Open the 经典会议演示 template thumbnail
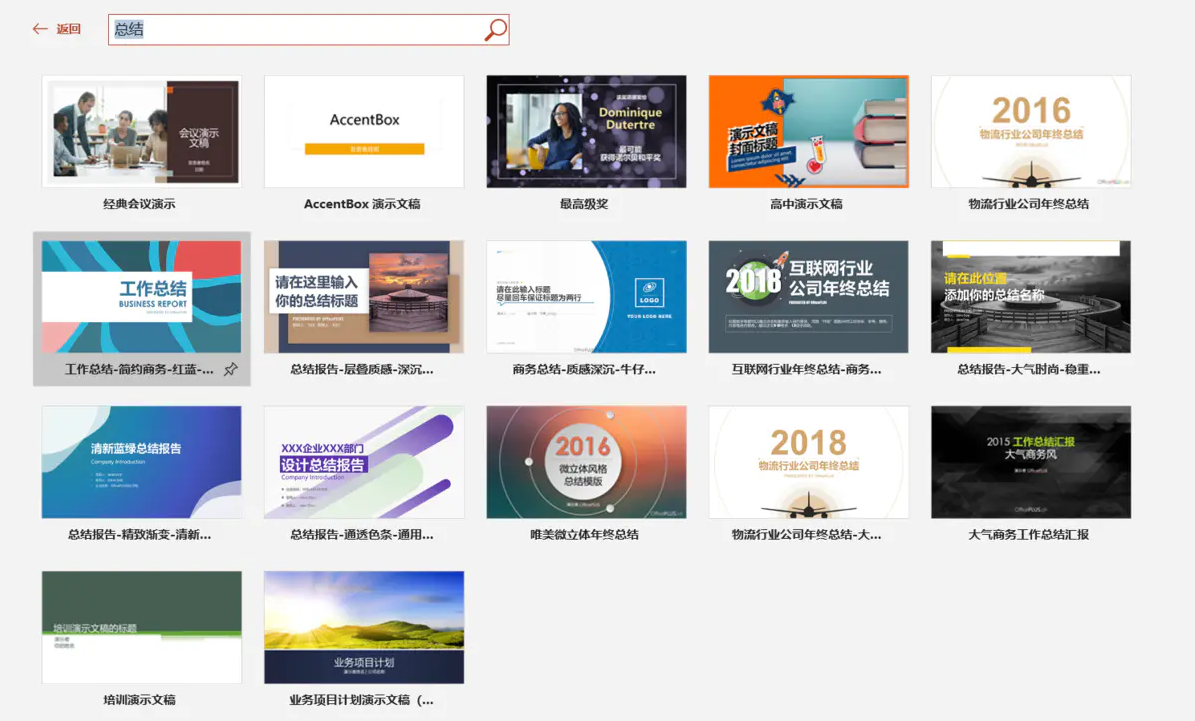This screenshot has width=1195, height=721. (142, 131)
